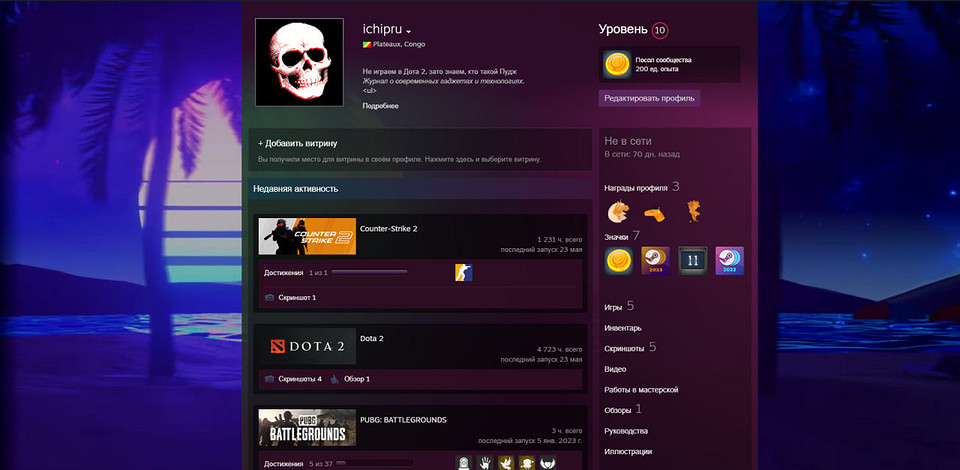Click the years-of-service badge showing 11
Screen dimensions: 960x470
click(x=692, y=261)
